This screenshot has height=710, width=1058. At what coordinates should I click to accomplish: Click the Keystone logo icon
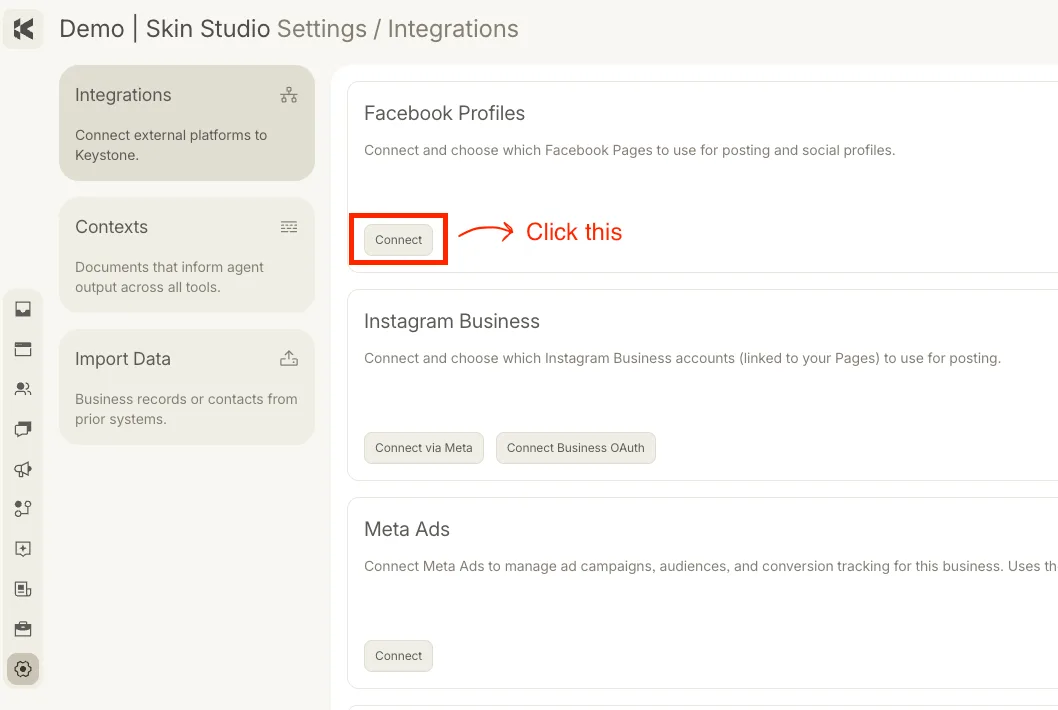pos(23,29)
